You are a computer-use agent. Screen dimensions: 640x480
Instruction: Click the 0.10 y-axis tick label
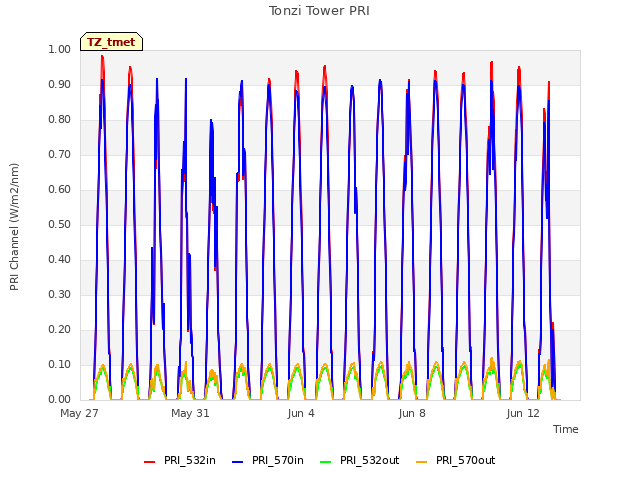pyautogui.click(x=60, y=364)
